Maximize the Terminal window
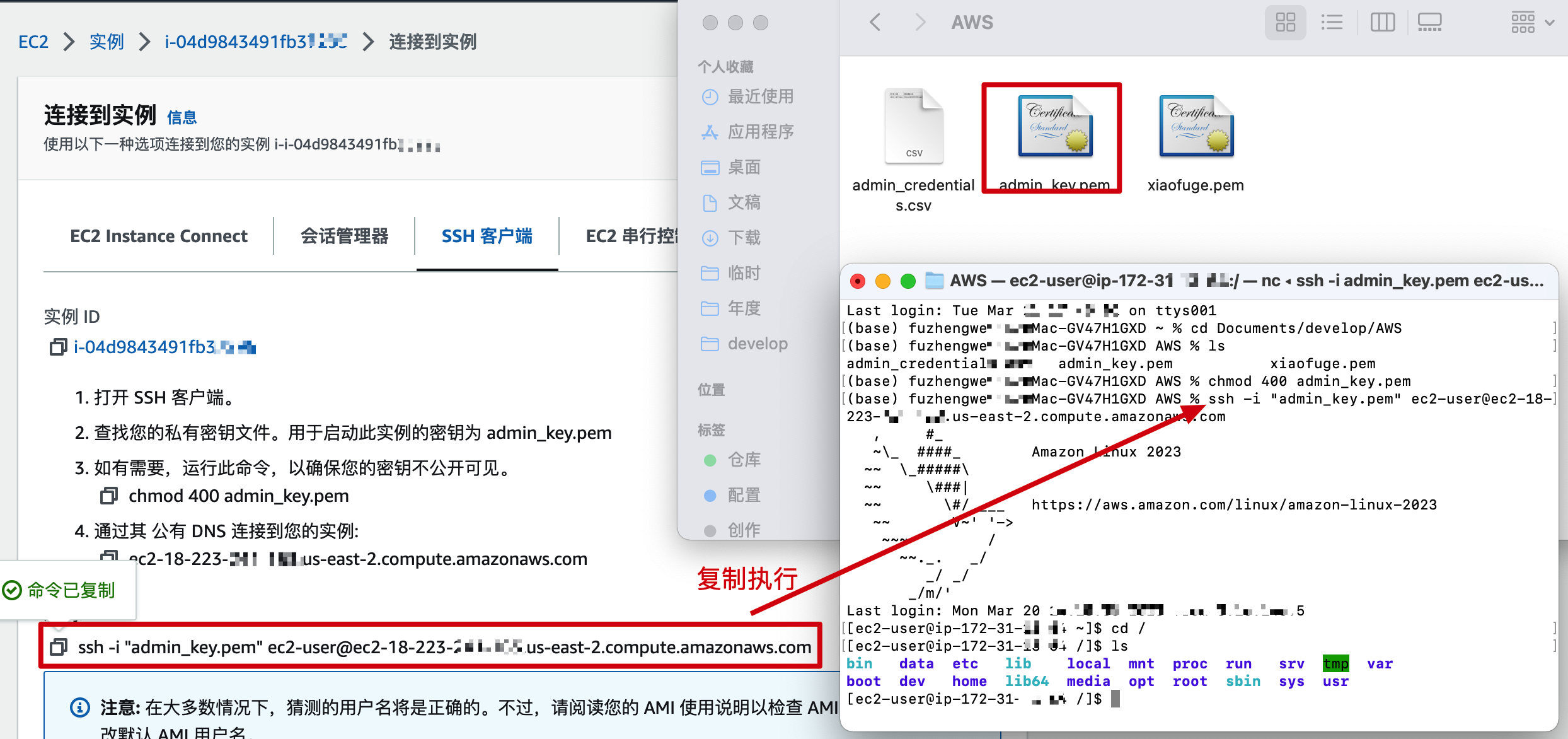Viewport: 1568px width, 739px height. pos(908,281)
